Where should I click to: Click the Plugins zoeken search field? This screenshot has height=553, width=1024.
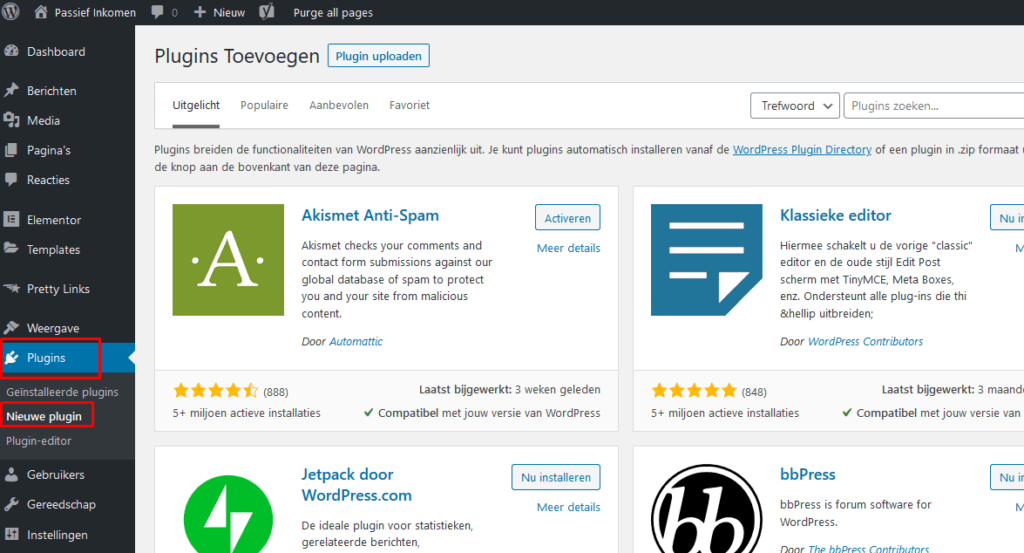[934, 106]
